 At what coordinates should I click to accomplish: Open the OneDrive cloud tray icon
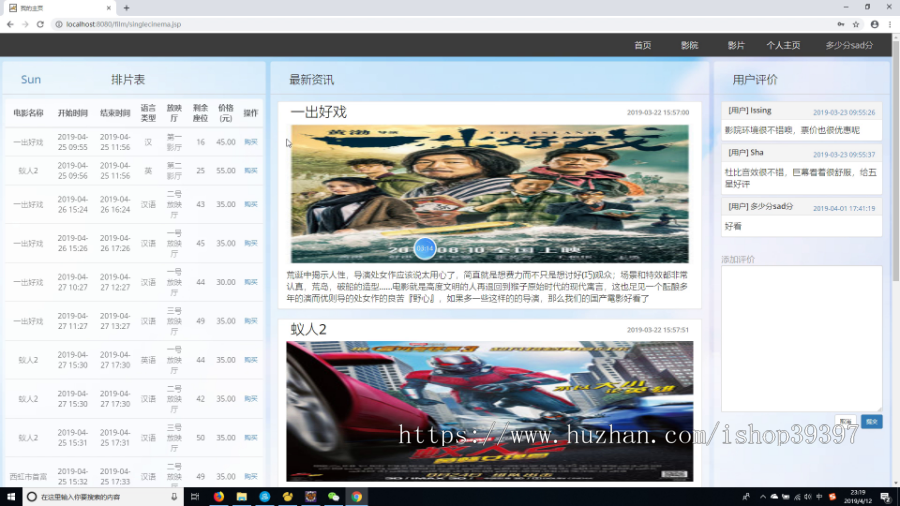(774, 497)
